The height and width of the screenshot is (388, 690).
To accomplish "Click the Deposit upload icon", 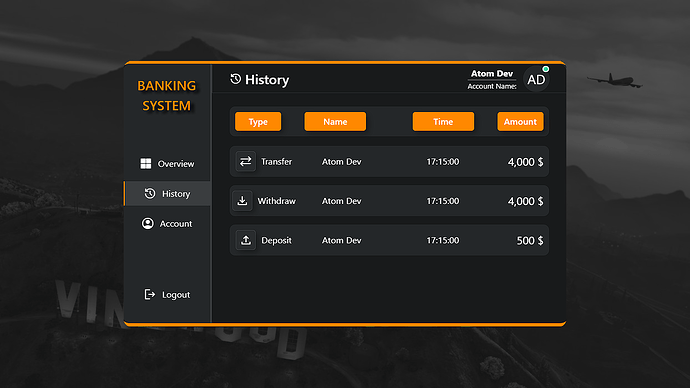I will point(246,240).
